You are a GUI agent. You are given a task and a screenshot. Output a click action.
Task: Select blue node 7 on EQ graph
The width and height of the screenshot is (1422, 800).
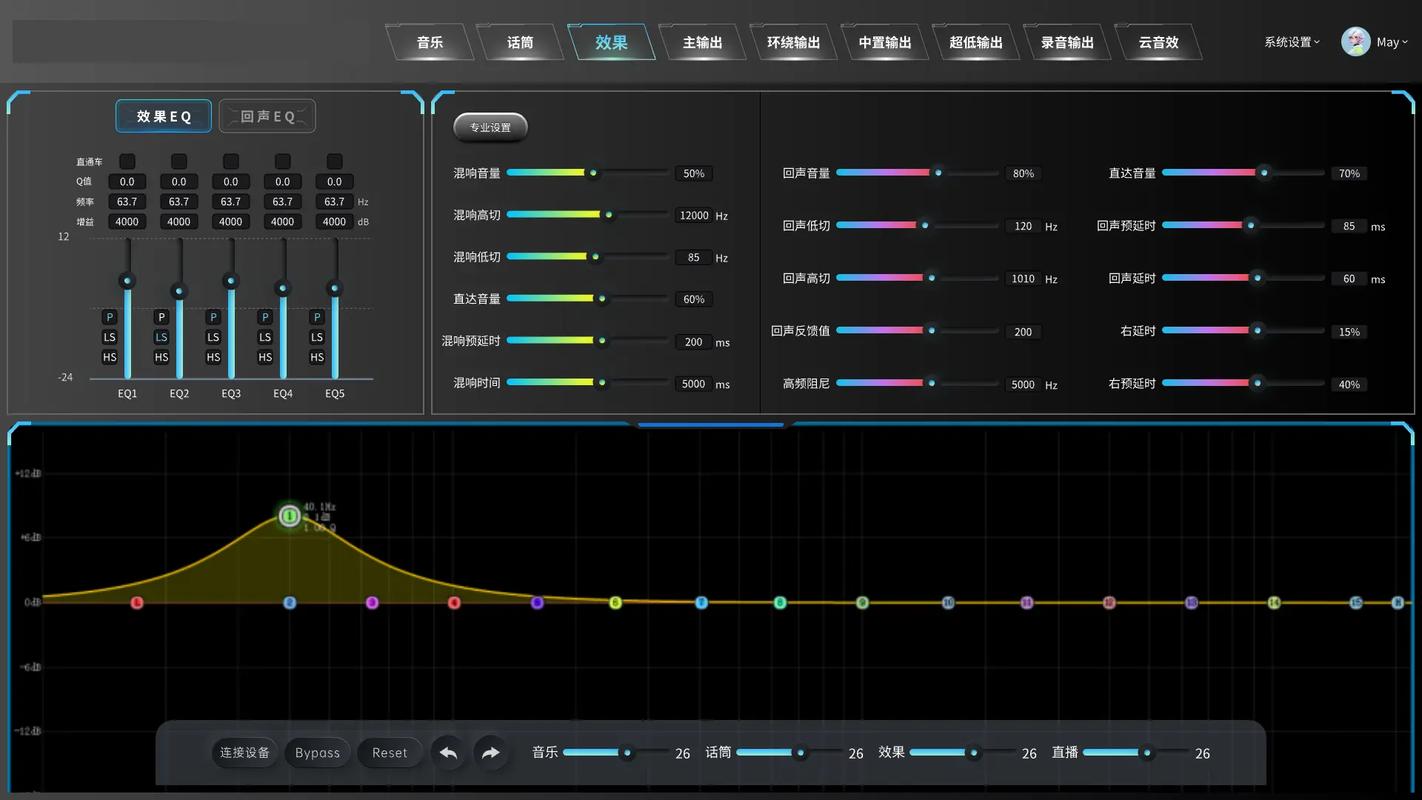(x=701, y=602)
